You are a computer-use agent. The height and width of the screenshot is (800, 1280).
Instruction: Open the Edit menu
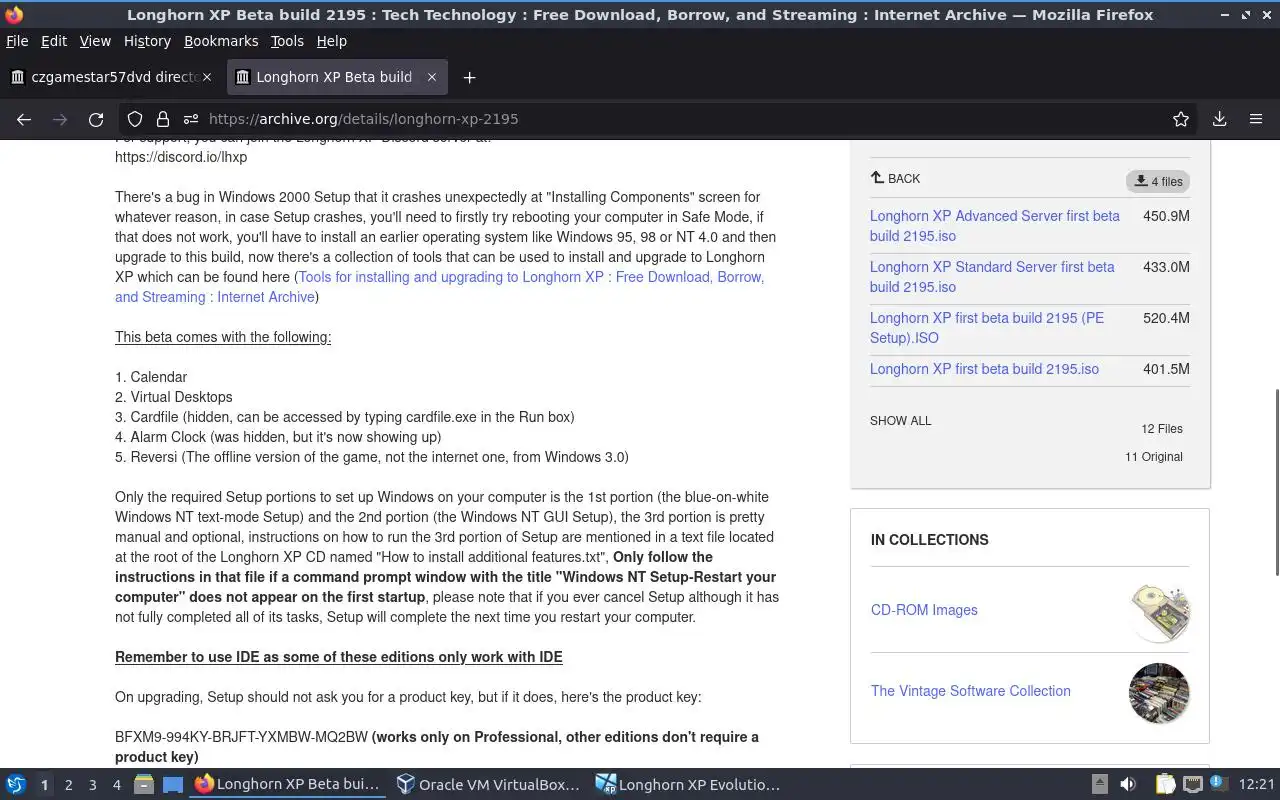[54, 41]
